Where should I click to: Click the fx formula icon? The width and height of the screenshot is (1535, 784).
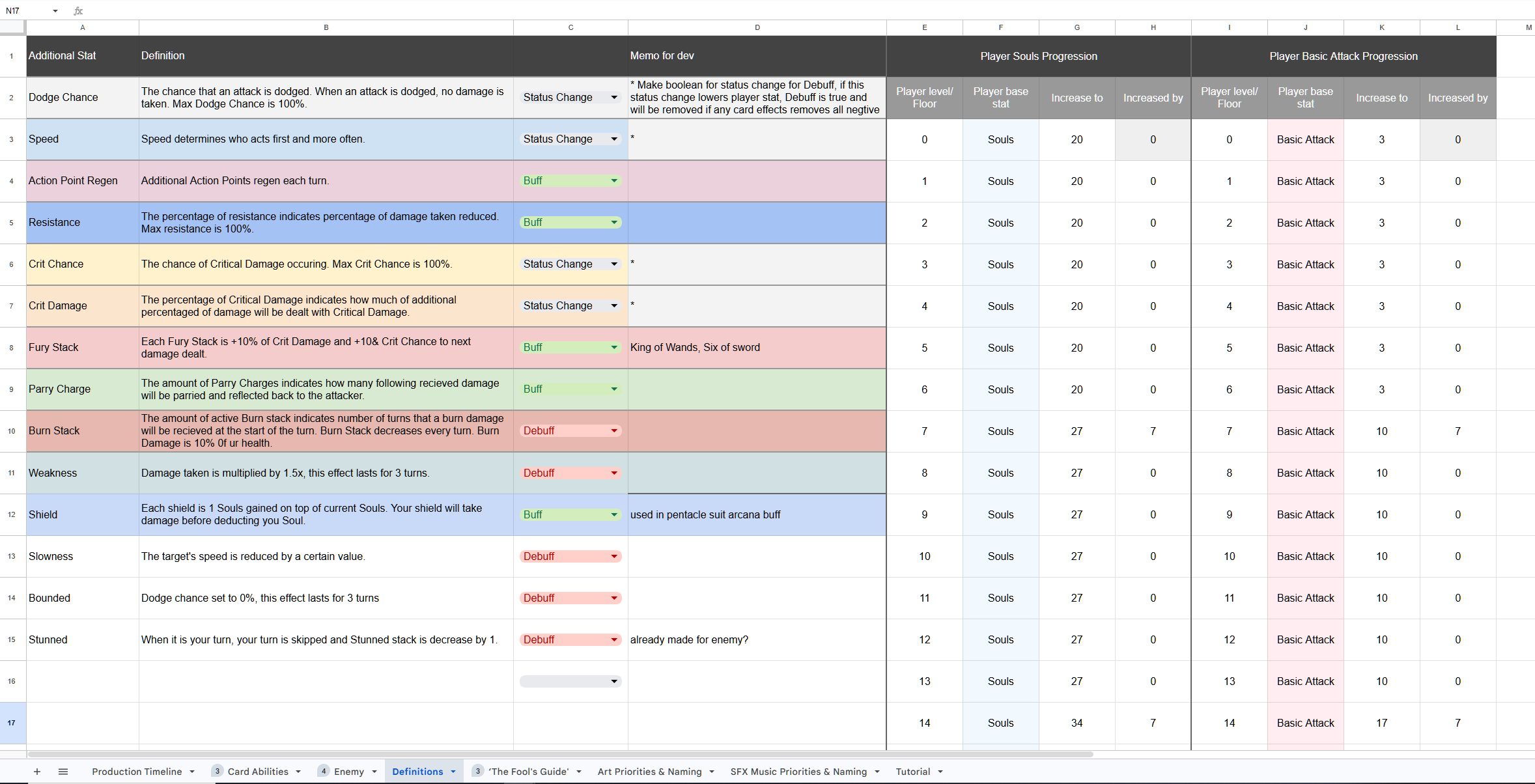[x=78, y=10]
